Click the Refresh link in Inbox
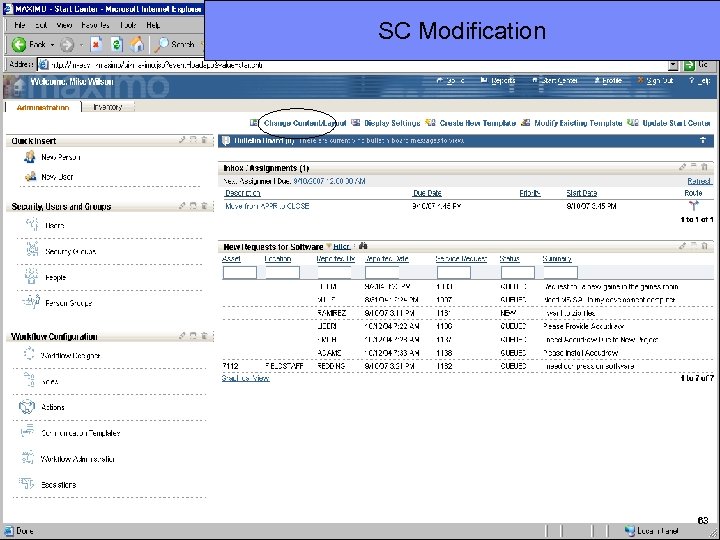 (x=699, y=181)
